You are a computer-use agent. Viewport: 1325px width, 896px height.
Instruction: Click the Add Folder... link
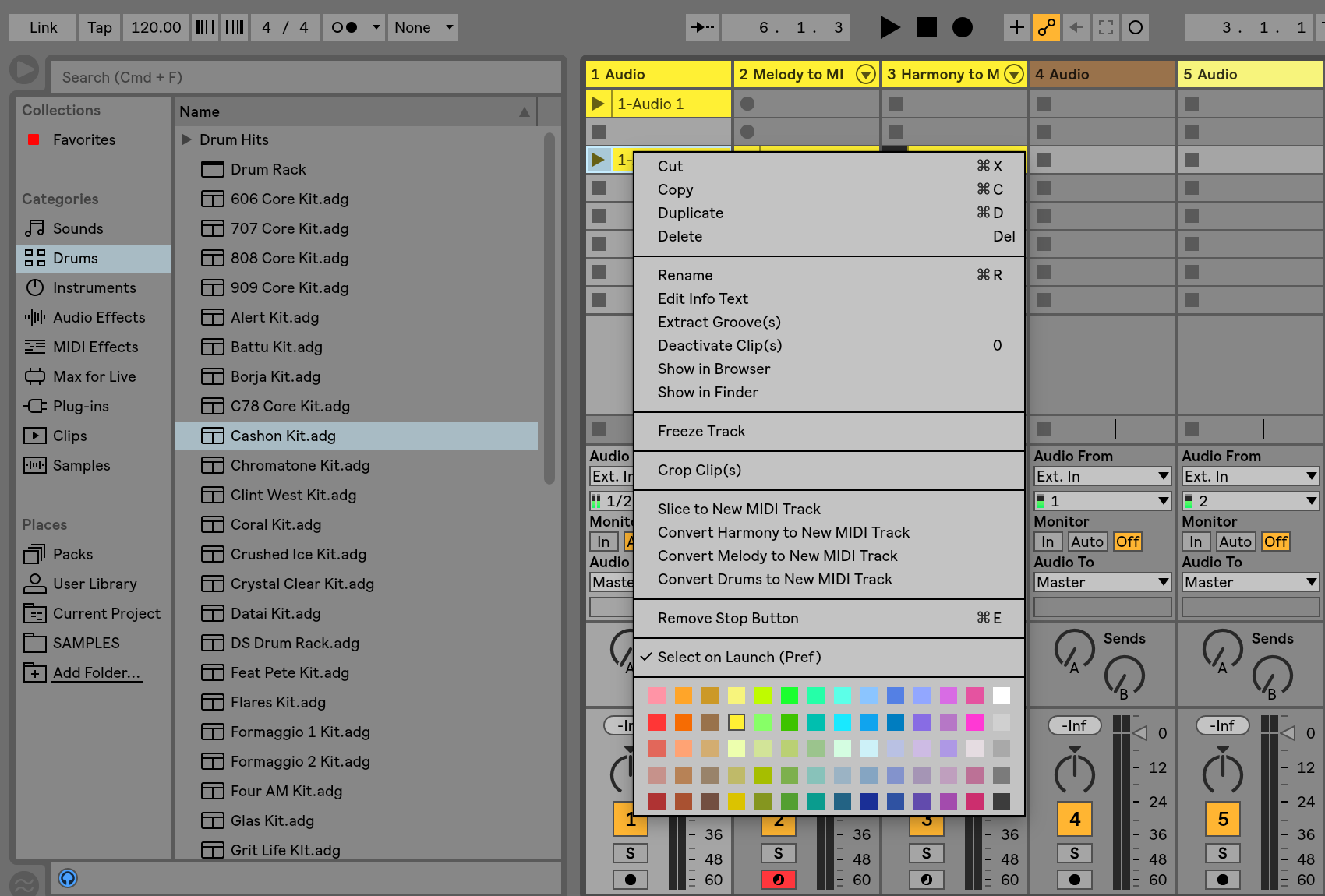coord(97,672)
